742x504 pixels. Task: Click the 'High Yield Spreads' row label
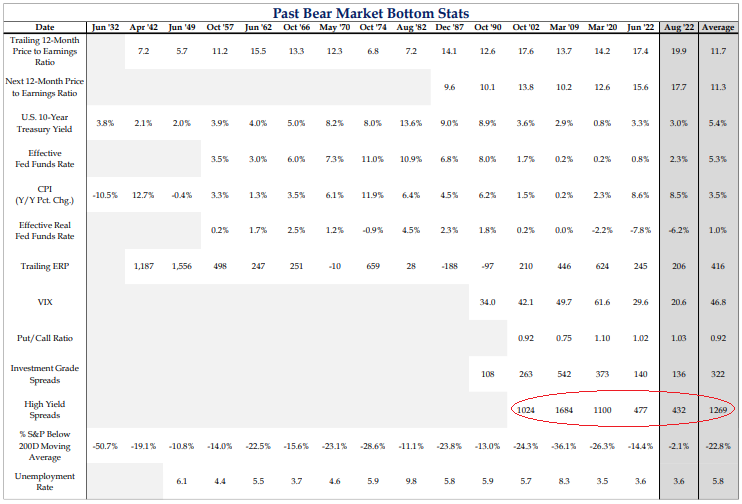tap(45, 409)
